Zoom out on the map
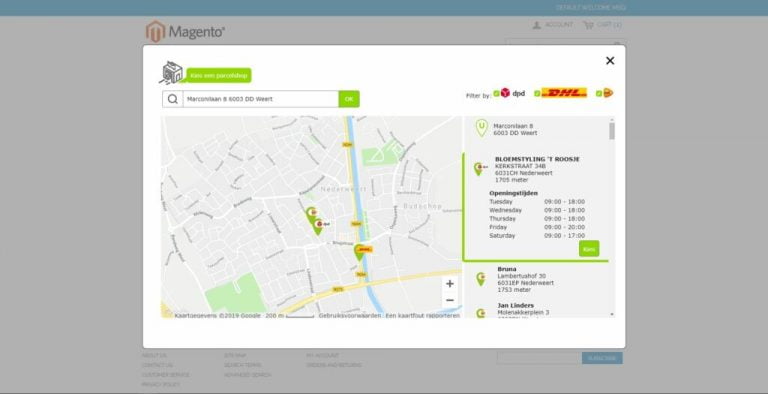 coord(450,300)
